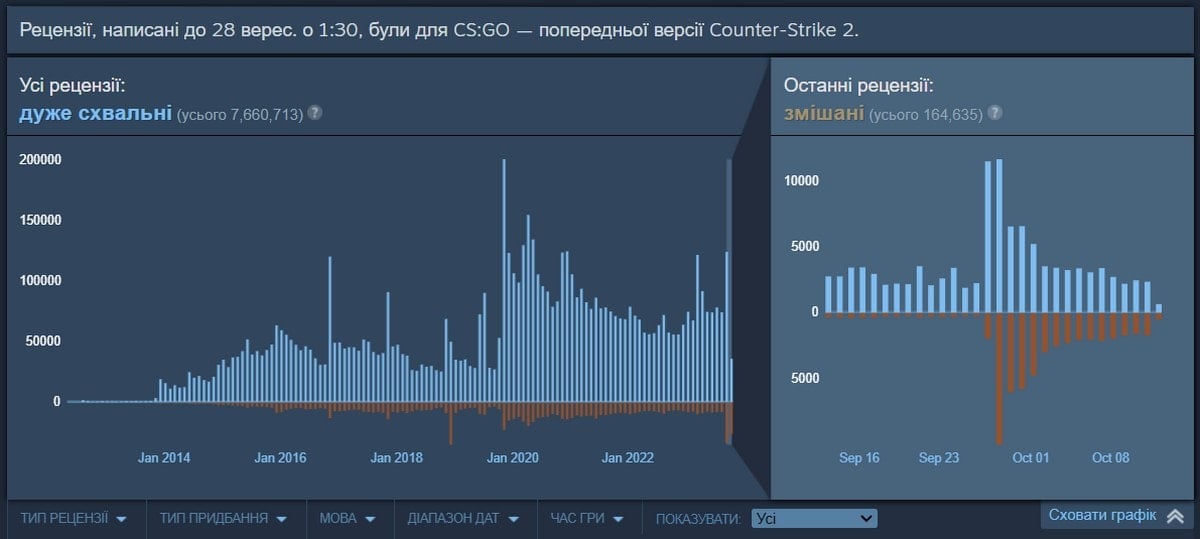This screenshot has width=1200, height=539.
Task: Click the 10000 value in recent chart
Action: click(x=802, y=181)
